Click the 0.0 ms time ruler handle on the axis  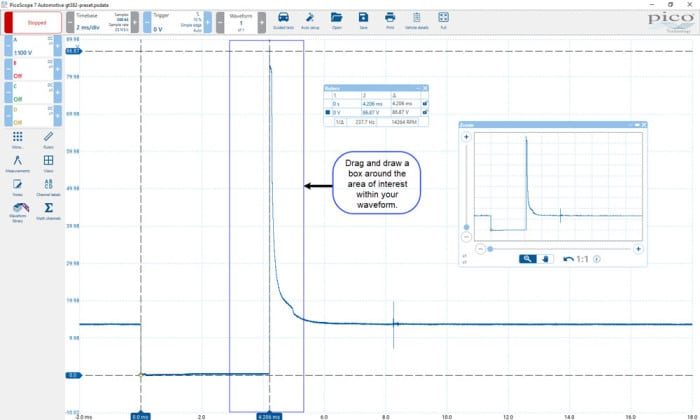pyautogui.click(x=141, y=416)
